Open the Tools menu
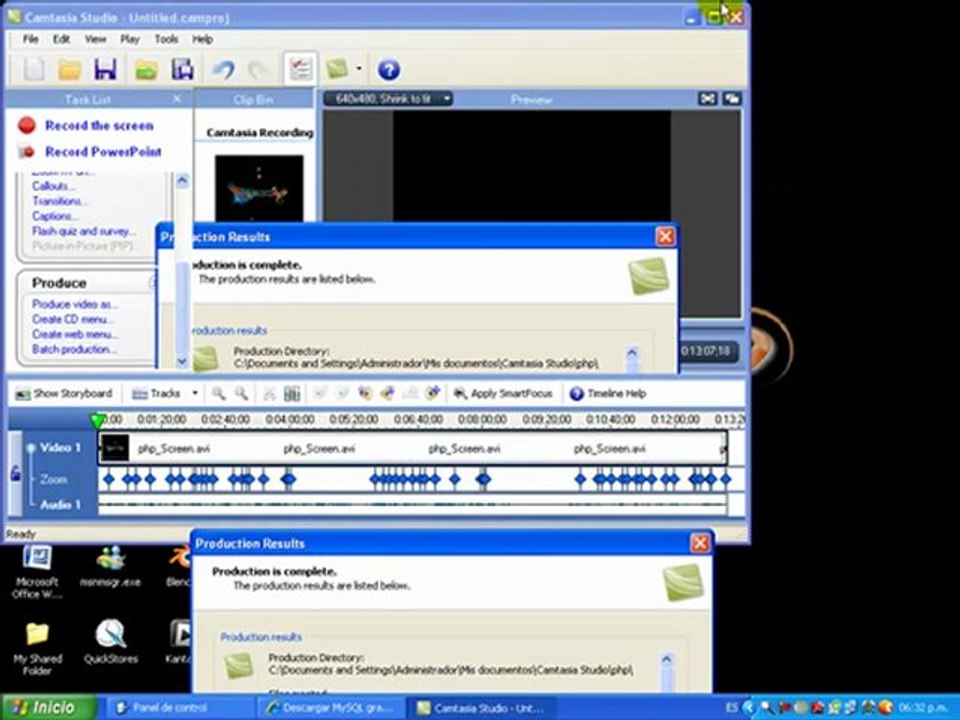Viewport: 960px width, 720px height. point(166,39)
